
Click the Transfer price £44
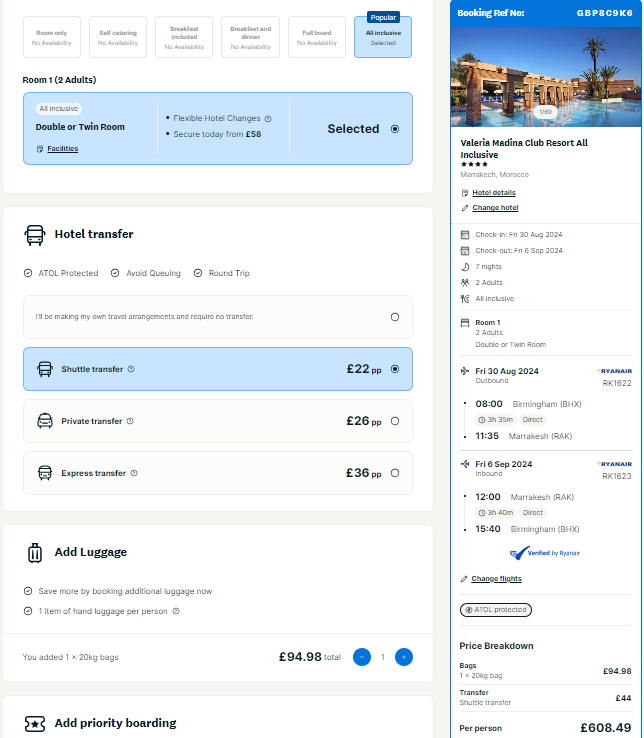coord(623,698)
